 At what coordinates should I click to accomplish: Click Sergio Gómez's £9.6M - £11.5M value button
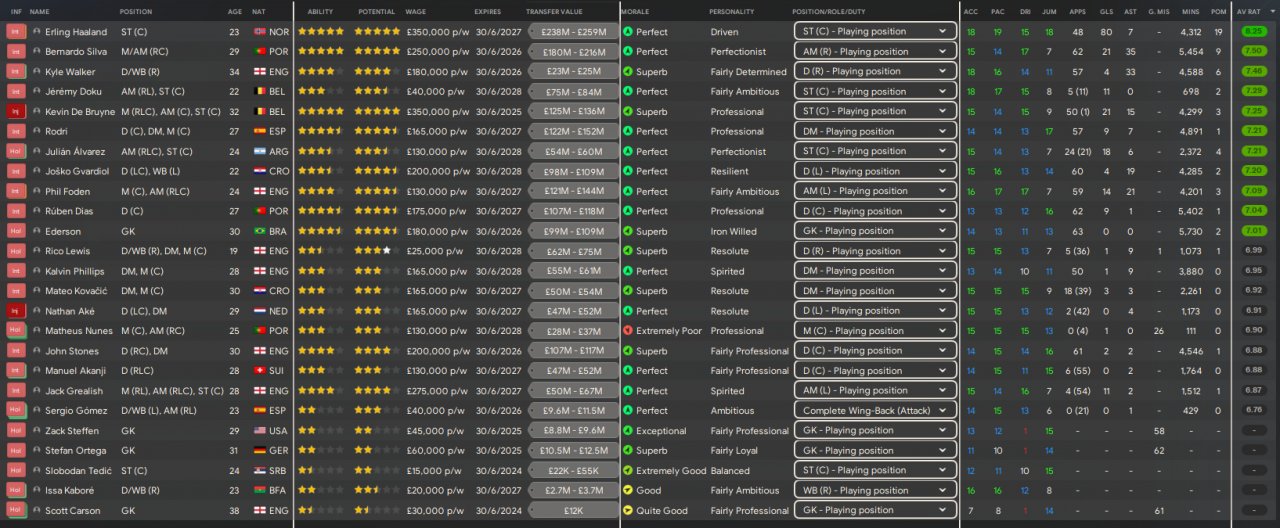[x=572, y=410]
